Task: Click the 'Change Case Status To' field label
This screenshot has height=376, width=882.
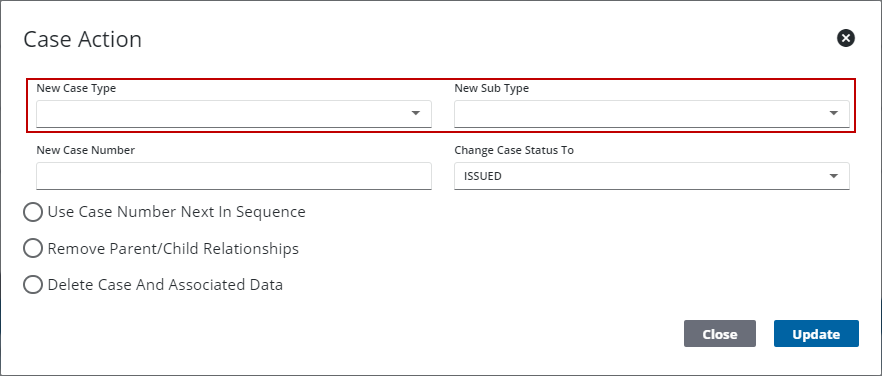Action: [x=514, y=150]
